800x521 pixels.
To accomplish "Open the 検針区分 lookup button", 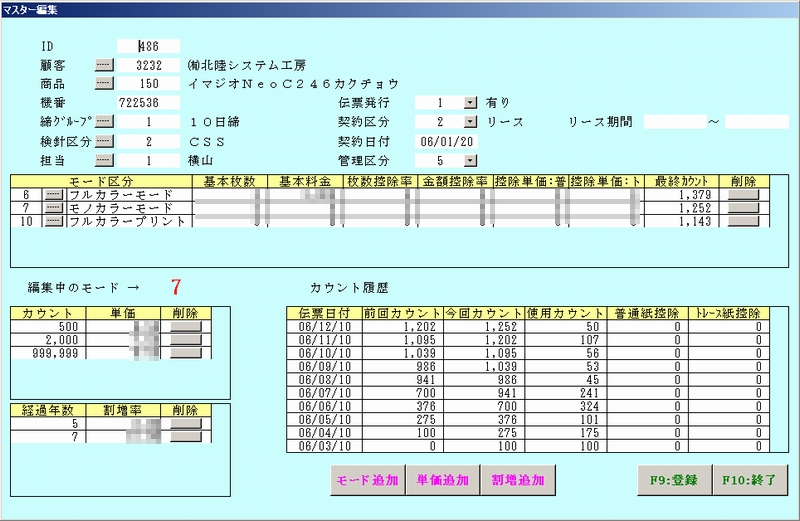I will pos(105,141).
